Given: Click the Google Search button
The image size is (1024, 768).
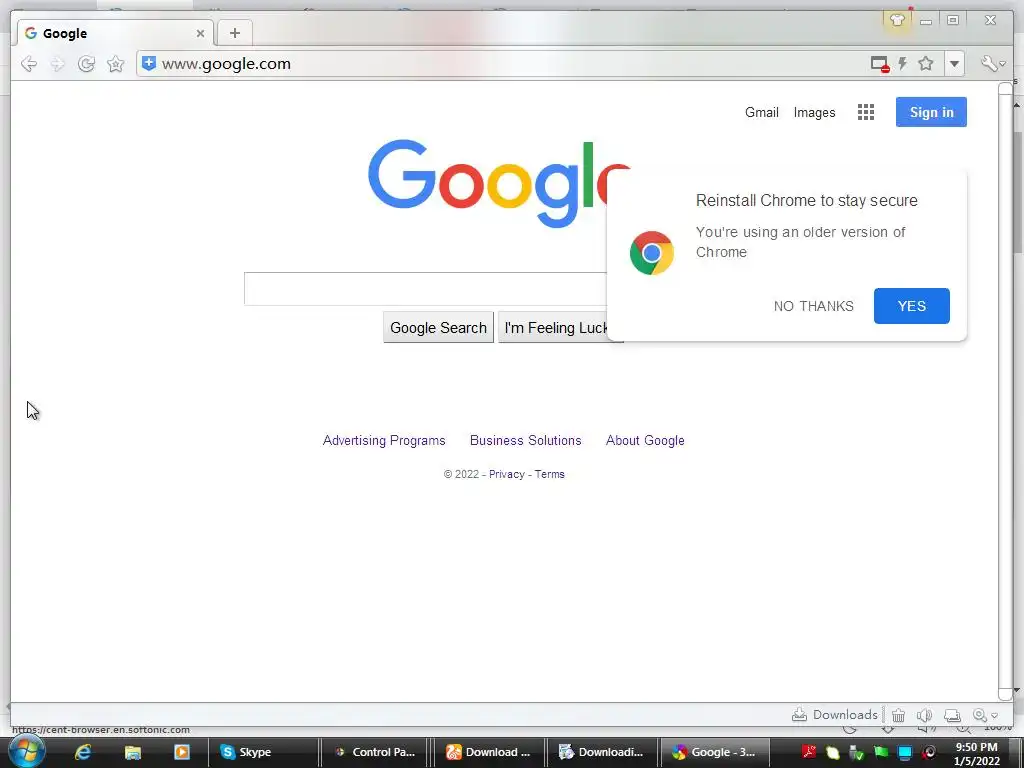Looking at the screenshot, I should pos(438,328).
